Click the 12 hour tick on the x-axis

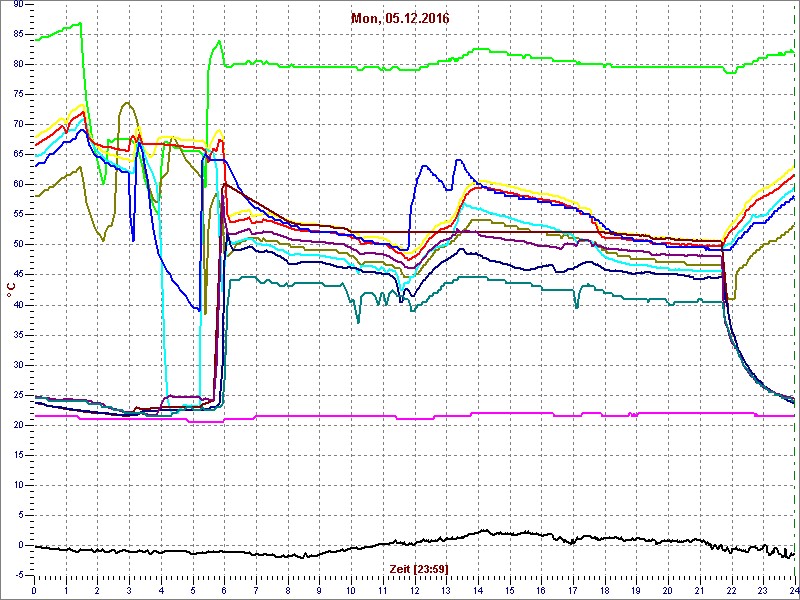pyautogui.click(x=414, y=590)
